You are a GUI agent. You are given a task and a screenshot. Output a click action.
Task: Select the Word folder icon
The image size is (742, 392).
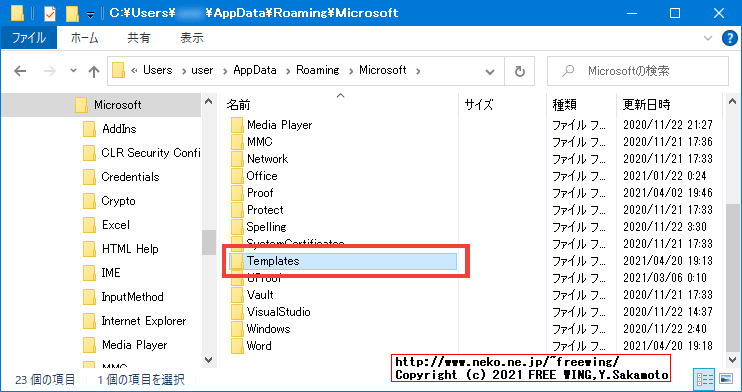[x=237, y=347]
